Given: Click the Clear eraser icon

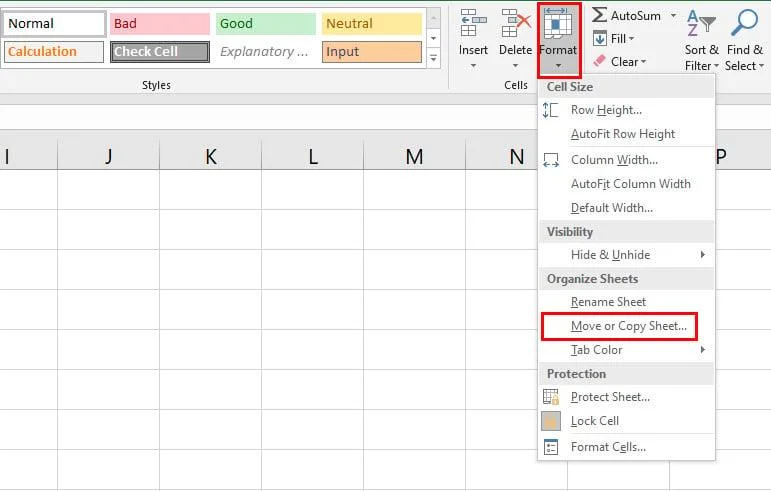Looking at the screenshot, I should (x=599, y=61).
